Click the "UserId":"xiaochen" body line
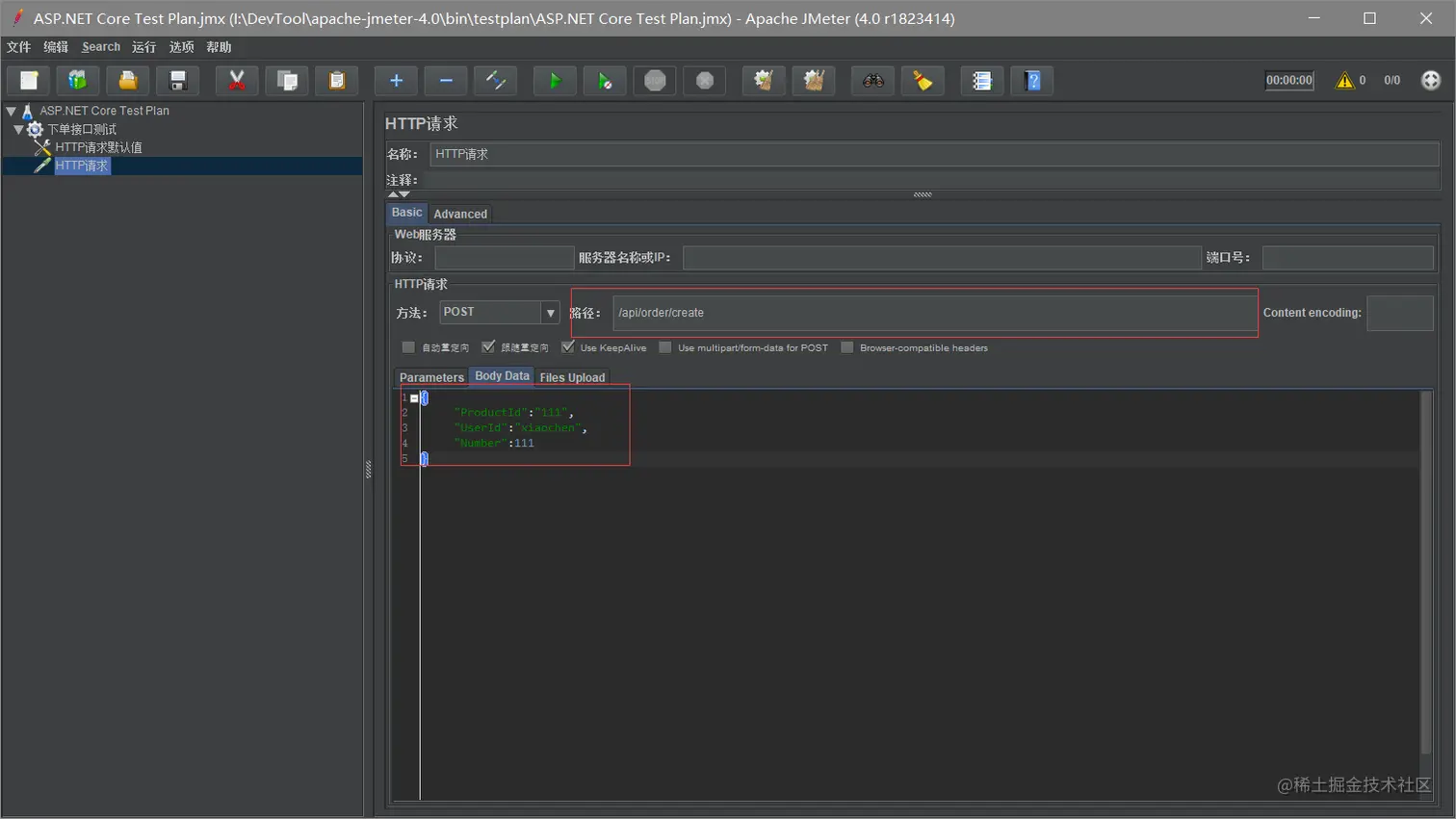Image resolution: width=1456 pixels, height=819 pixels. coord(520,428)
